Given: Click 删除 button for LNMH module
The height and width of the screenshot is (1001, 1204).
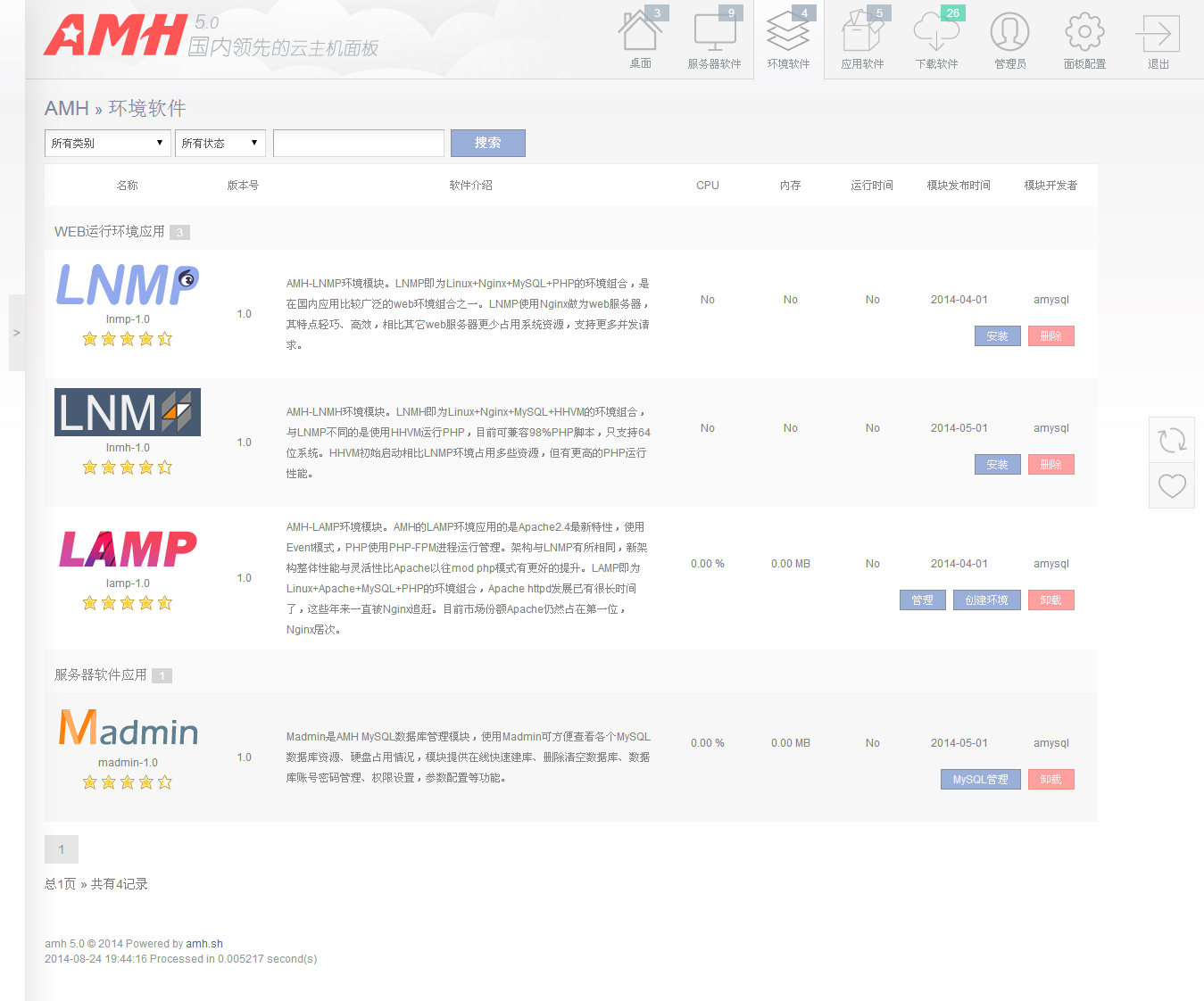Looking at the screenshot, I should coord(1050,465).
